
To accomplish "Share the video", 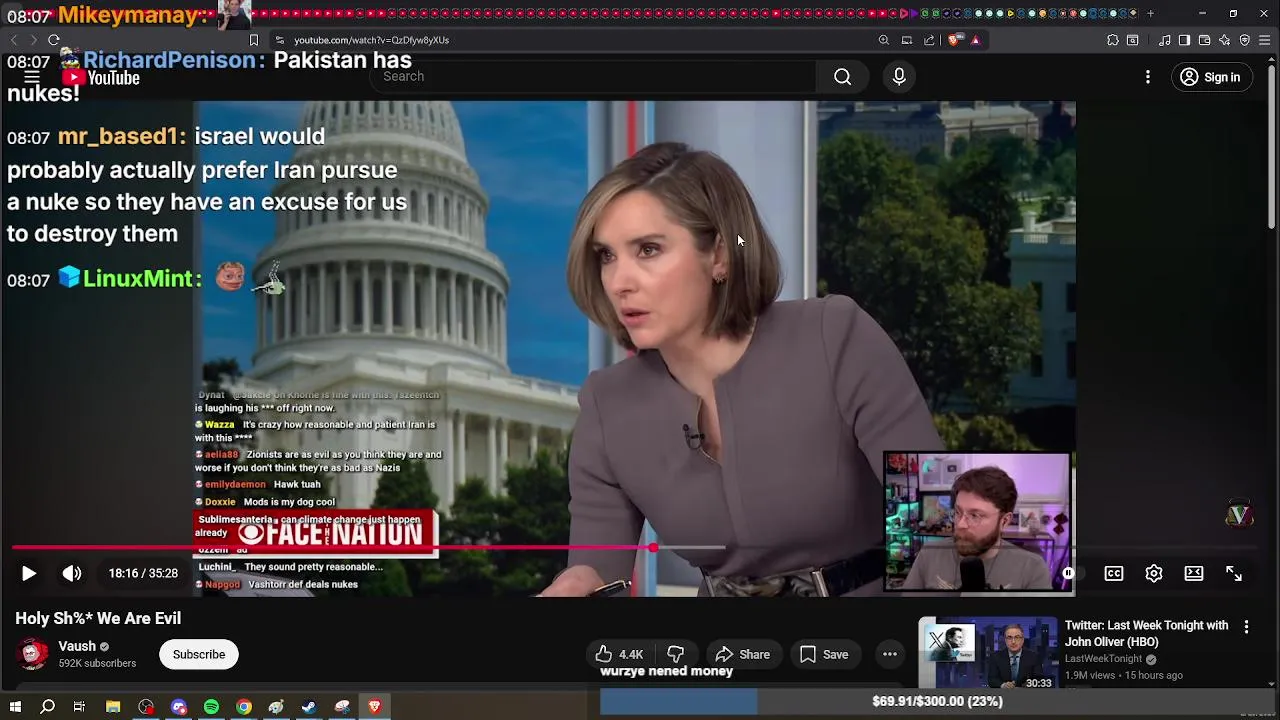I will pyautogui.click(x=743, y=654).
